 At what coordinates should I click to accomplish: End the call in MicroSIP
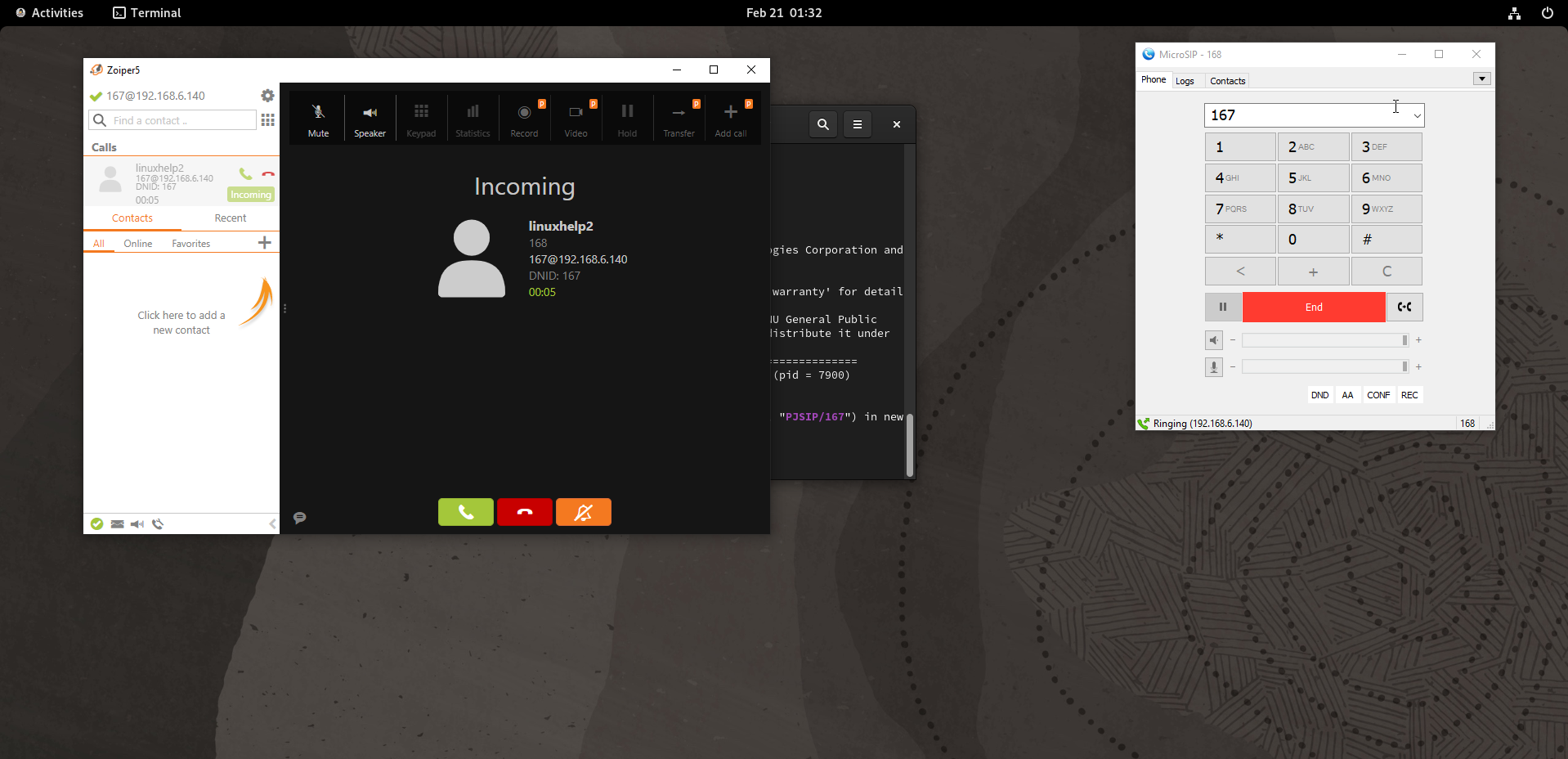click(x=1314, y=308)
